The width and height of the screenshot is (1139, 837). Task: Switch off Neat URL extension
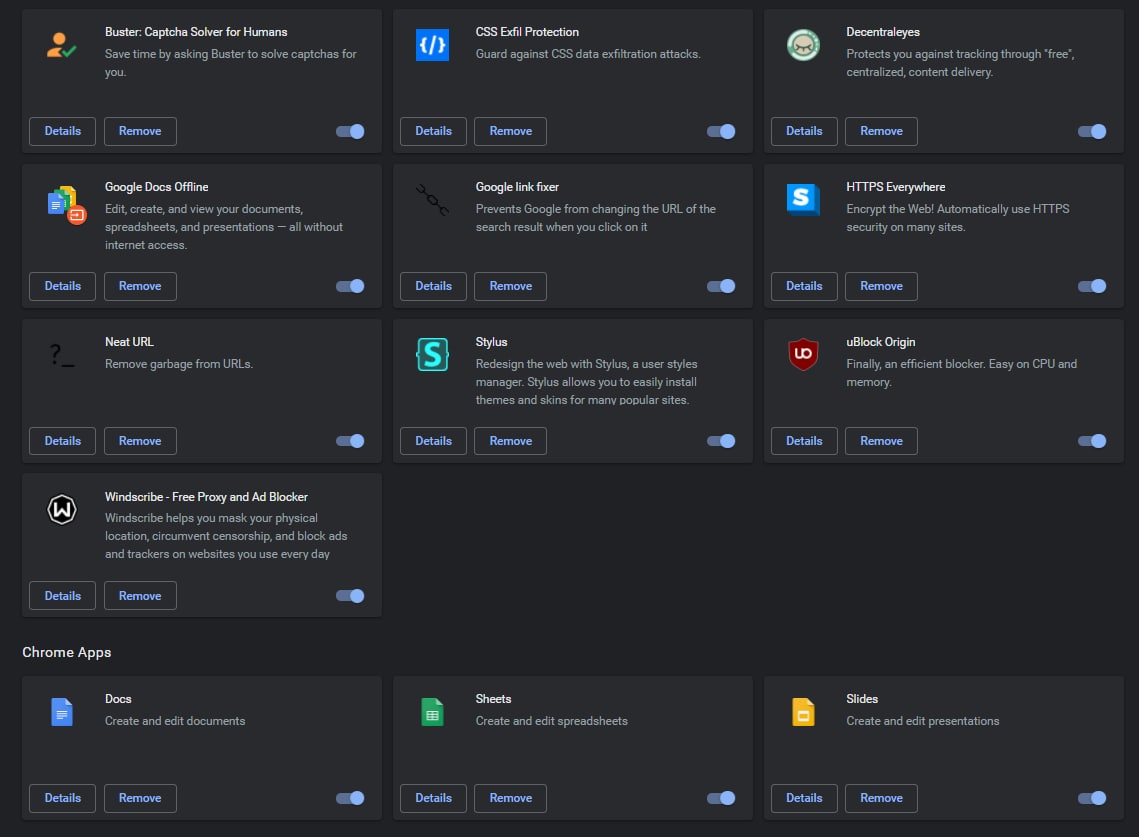(350, 441)
